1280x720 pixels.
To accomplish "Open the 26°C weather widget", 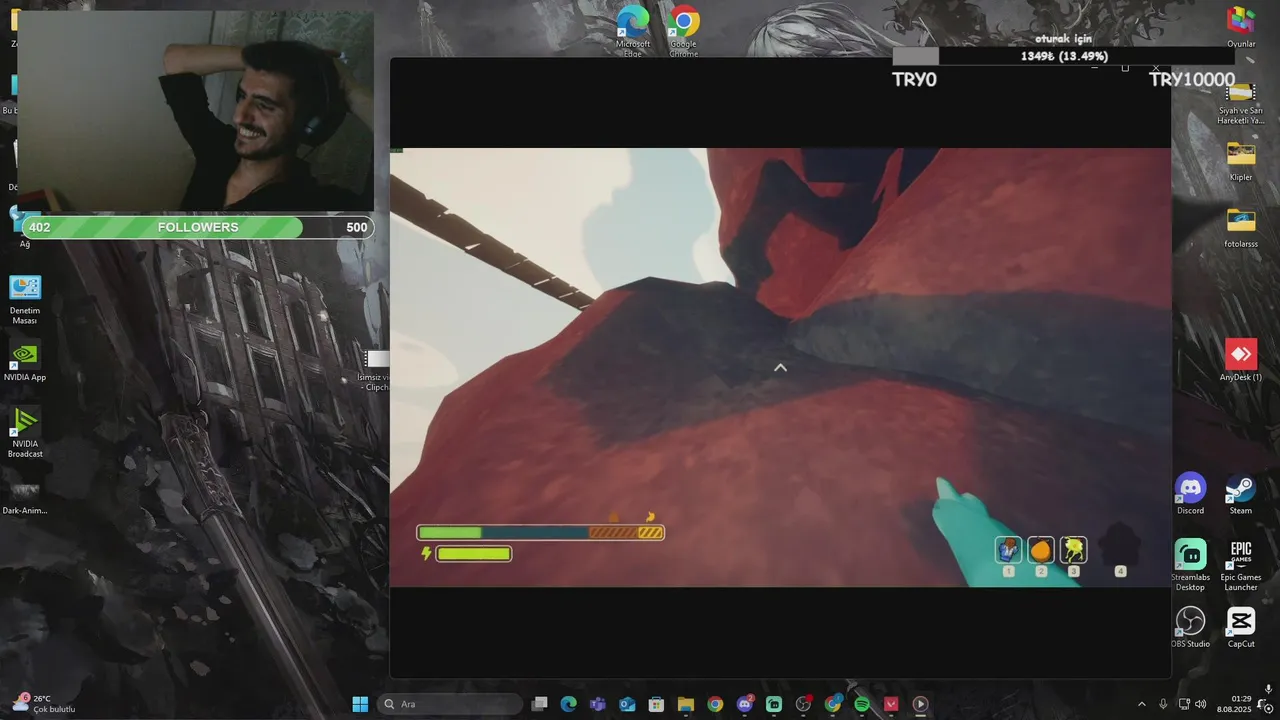I will pos(42,704).
